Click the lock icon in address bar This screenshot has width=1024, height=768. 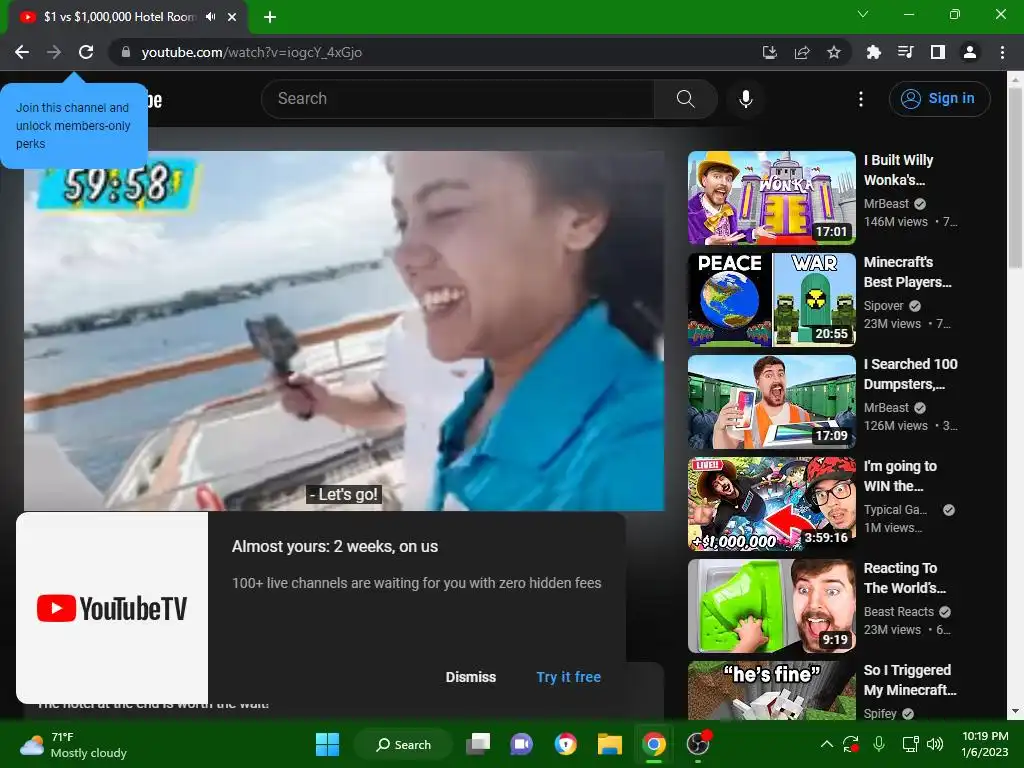tap(126, 52)
